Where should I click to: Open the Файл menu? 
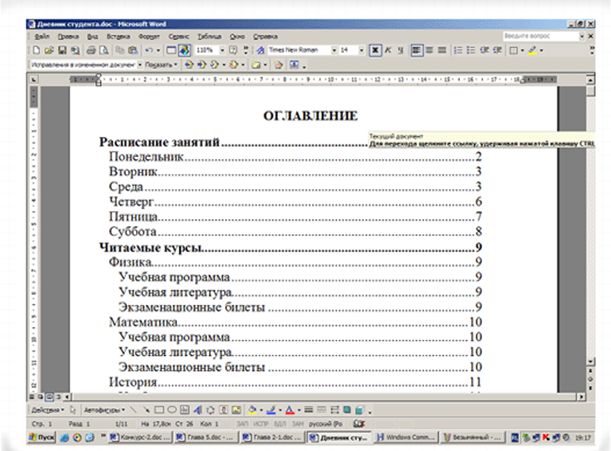point(42,36)
